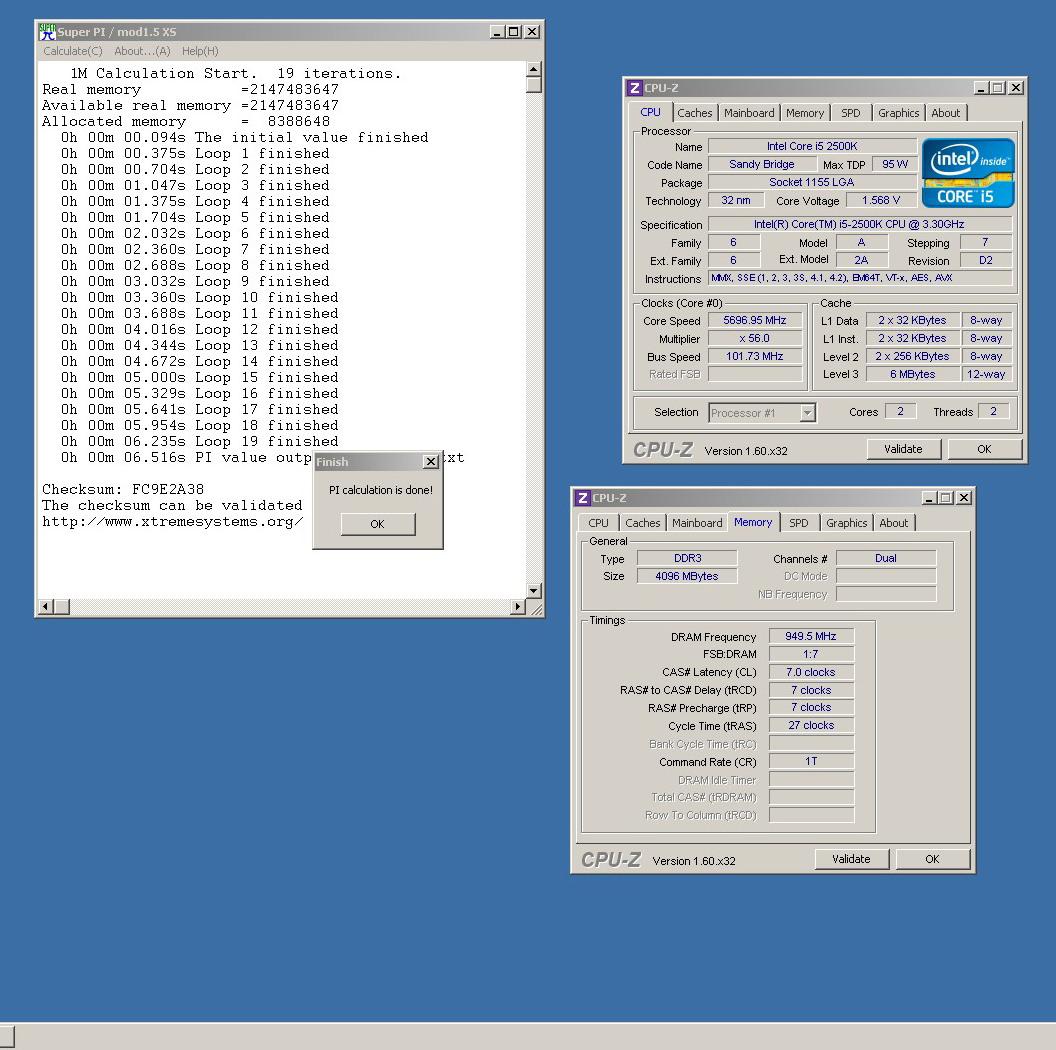The height and width of the screenshot is (1050, 1056).
Task: Minimize the upper CPU-Z window
Action: coord(981,88)
